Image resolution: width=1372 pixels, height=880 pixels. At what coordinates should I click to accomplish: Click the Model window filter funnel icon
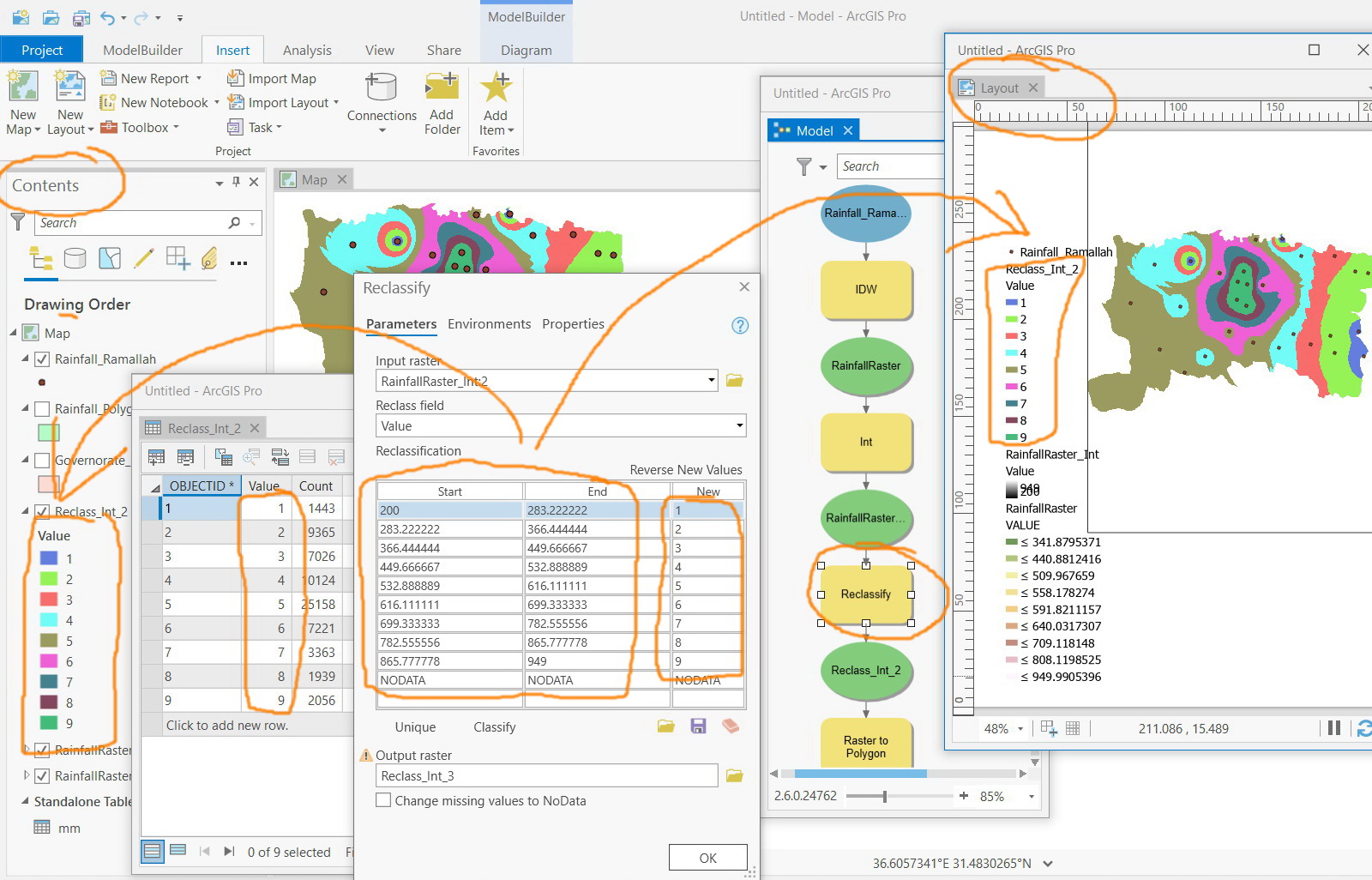803,166
